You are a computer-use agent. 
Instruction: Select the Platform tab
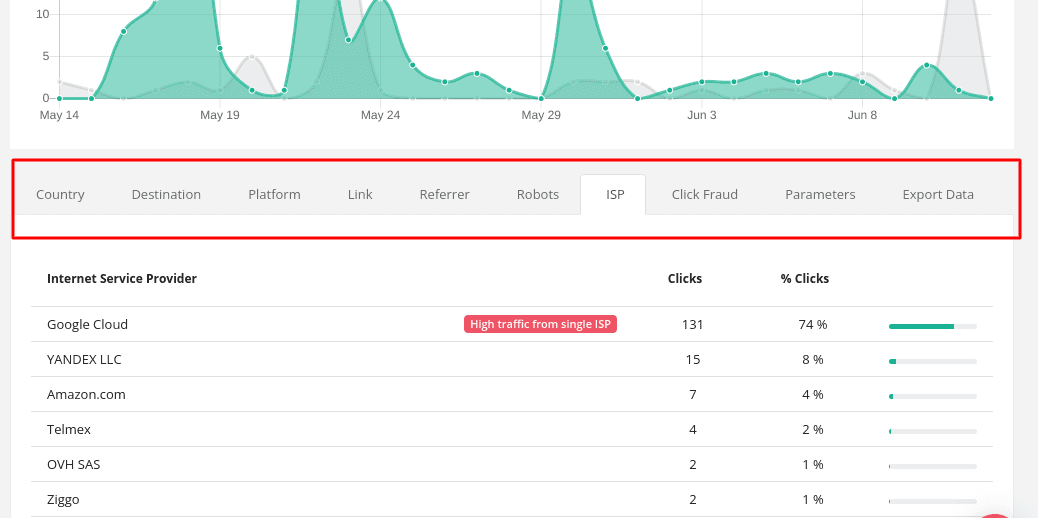tap(274, 194)
